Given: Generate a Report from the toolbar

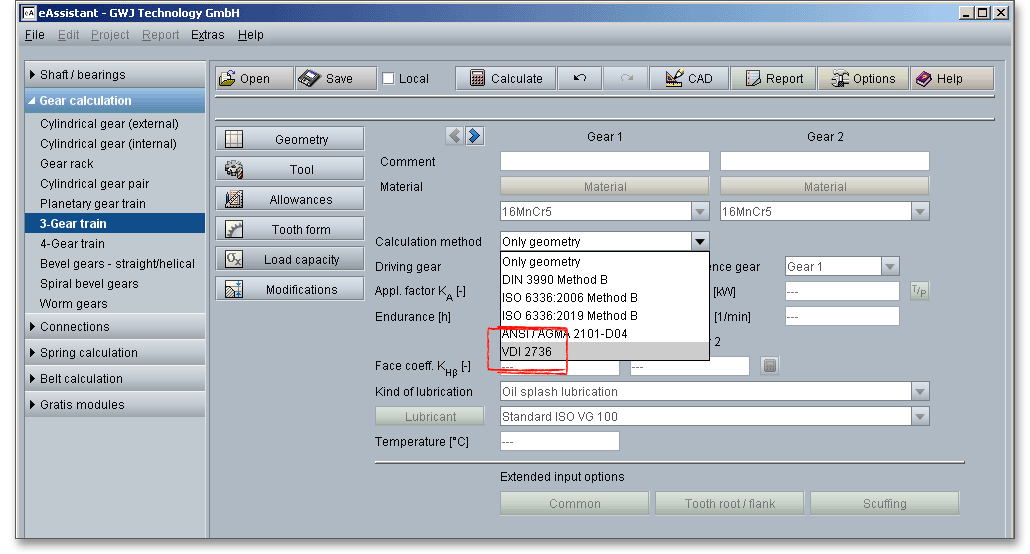Looking at the screenshot, I should (772, 79).
